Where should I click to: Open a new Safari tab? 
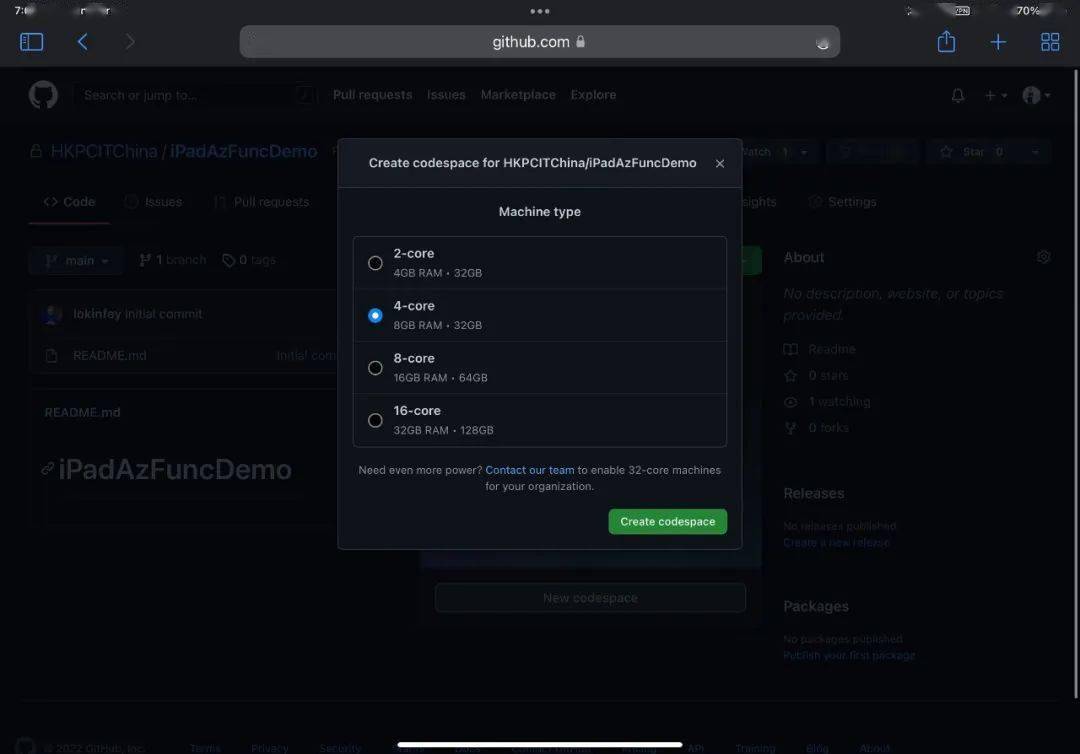point(998,41)
